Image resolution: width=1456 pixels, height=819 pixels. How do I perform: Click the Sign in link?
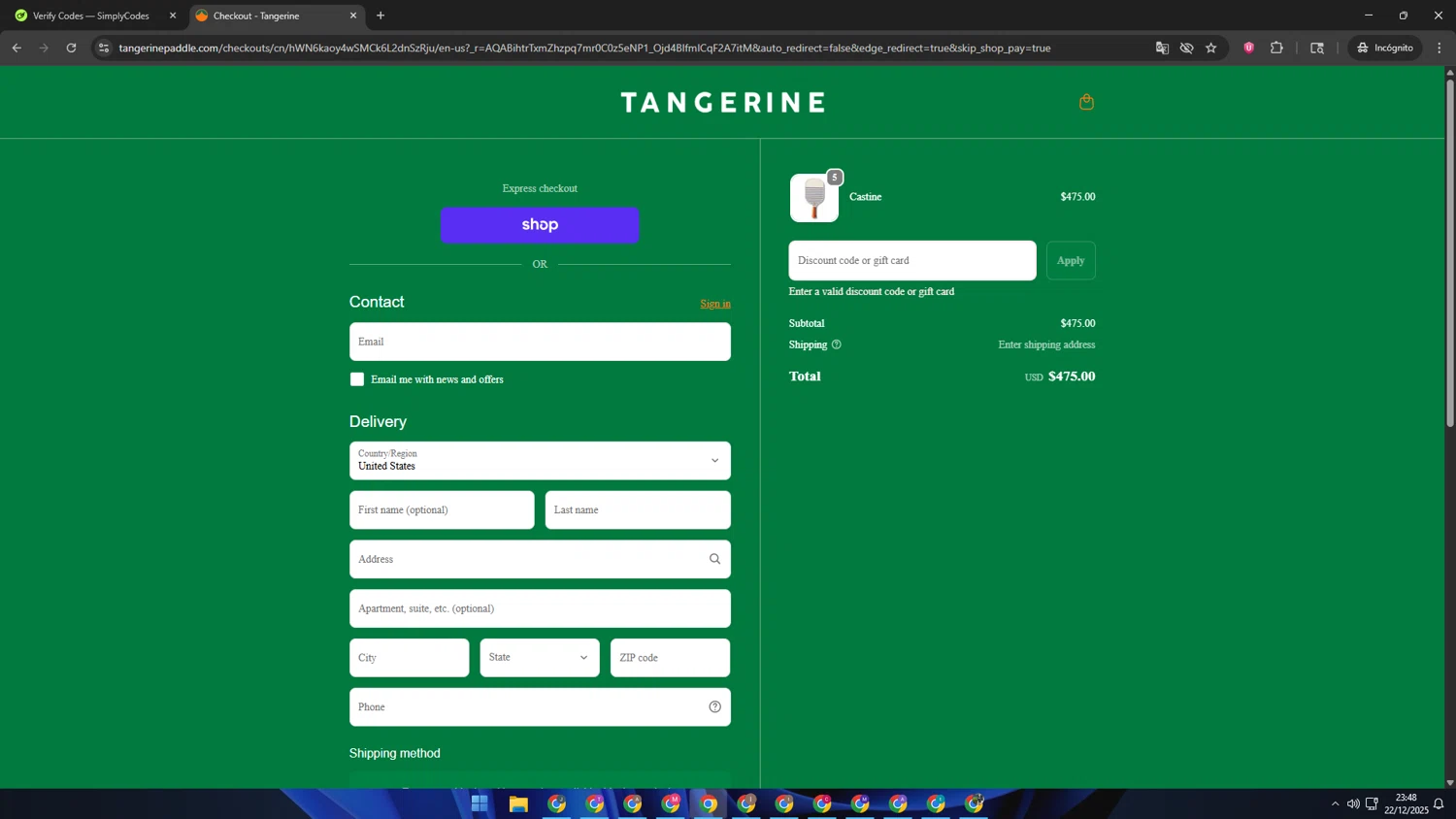[x=715, y=304]
